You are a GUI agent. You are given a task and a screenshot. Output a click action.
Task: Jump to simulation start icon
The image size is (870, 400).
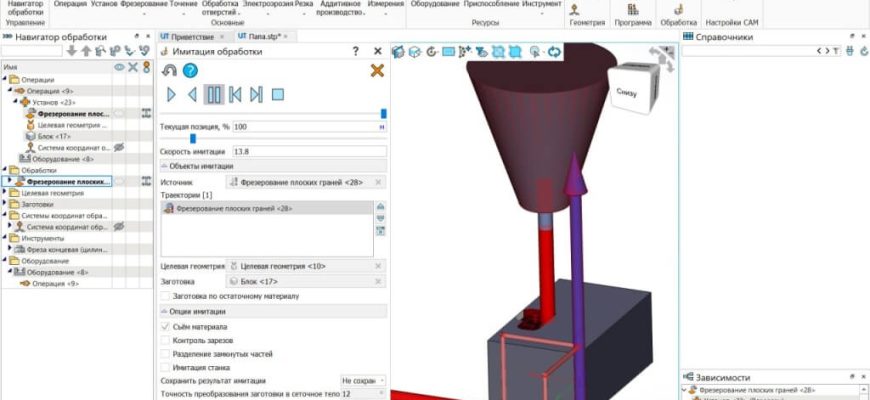[235, 95]
